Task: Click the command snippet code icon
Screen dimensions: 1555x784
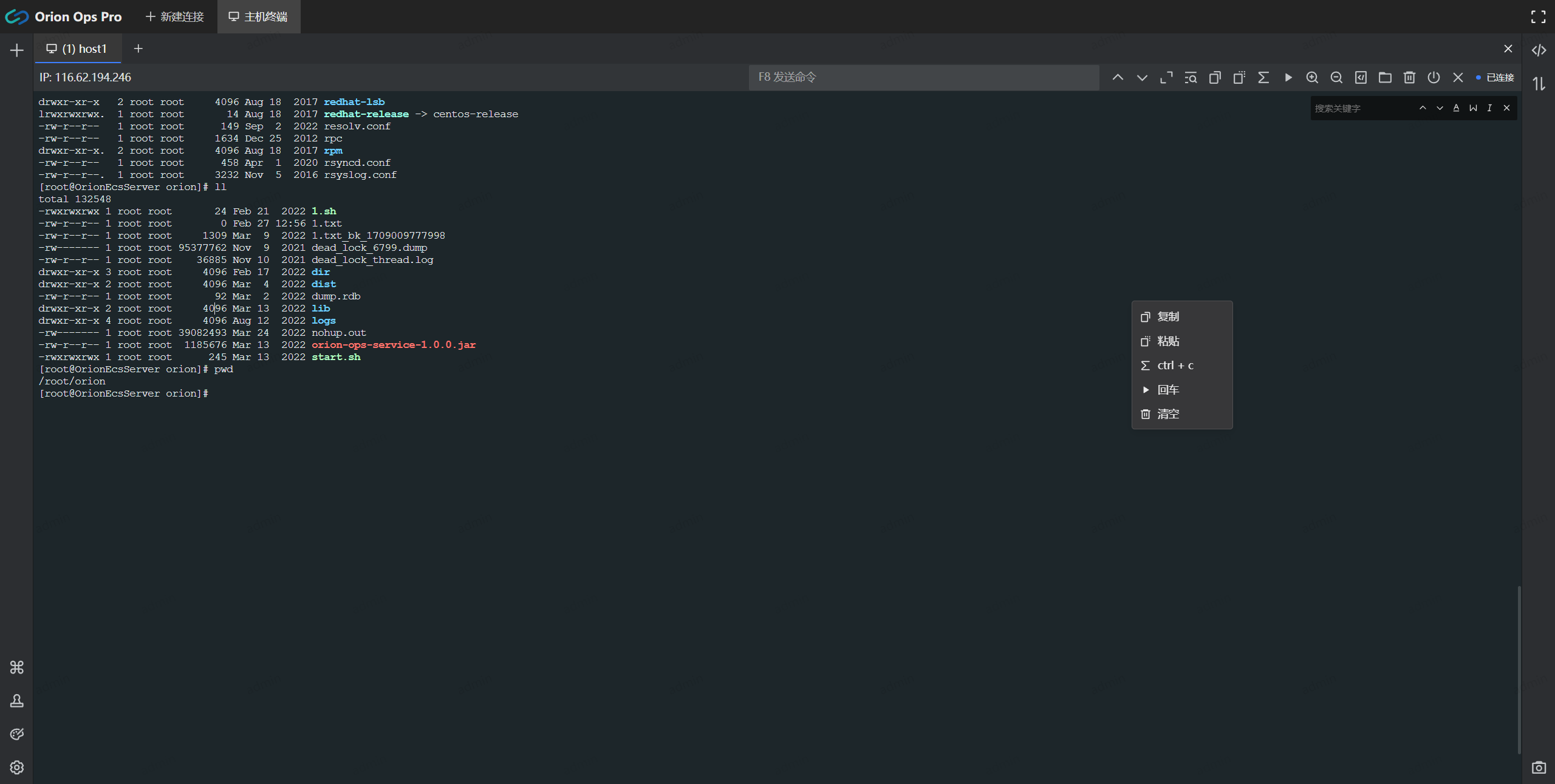Action: [x=1539, y=50]
